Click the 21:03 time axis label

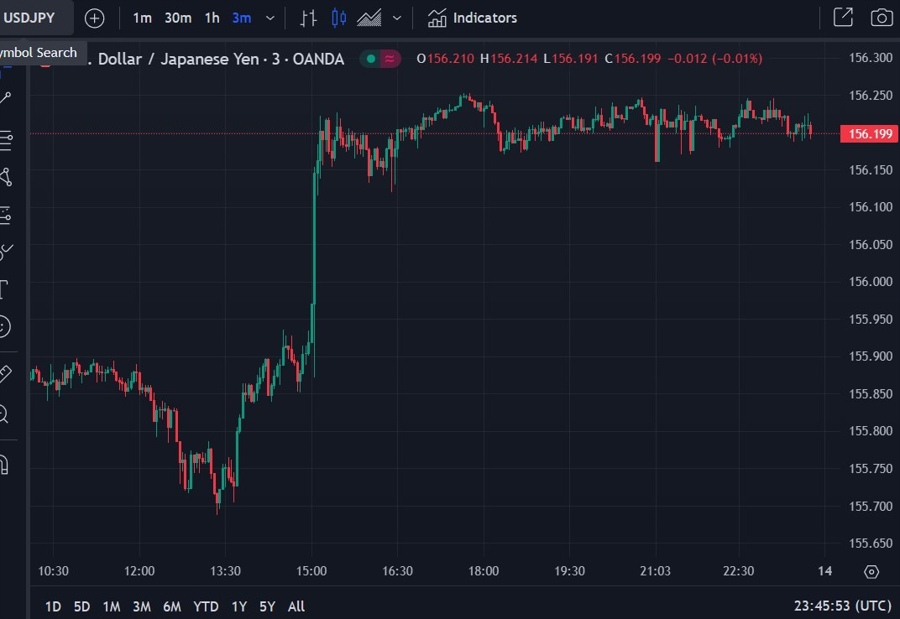click(655, 571)
